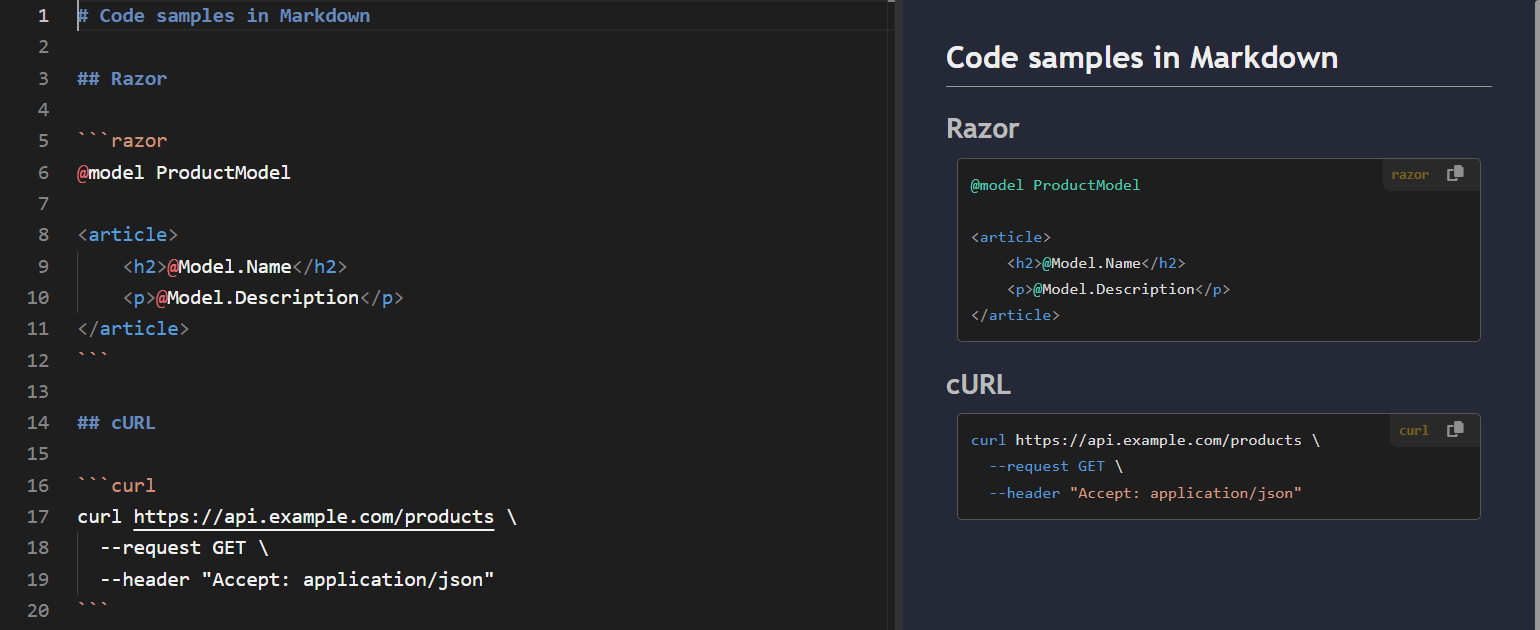1540x630 pixels.
Task: Click the @Model.Description line in the editor
Action: (x=263, y=297)
